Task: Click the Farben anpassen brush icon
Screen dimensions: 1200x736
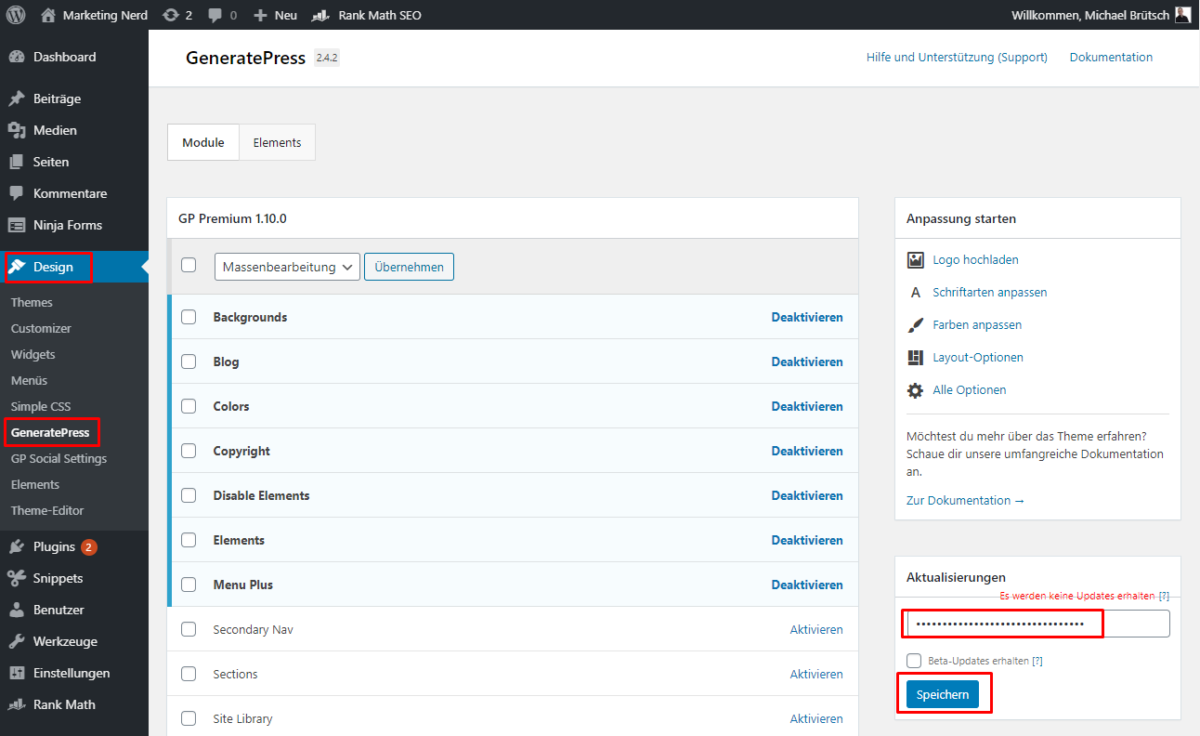Action: [915, 325]
